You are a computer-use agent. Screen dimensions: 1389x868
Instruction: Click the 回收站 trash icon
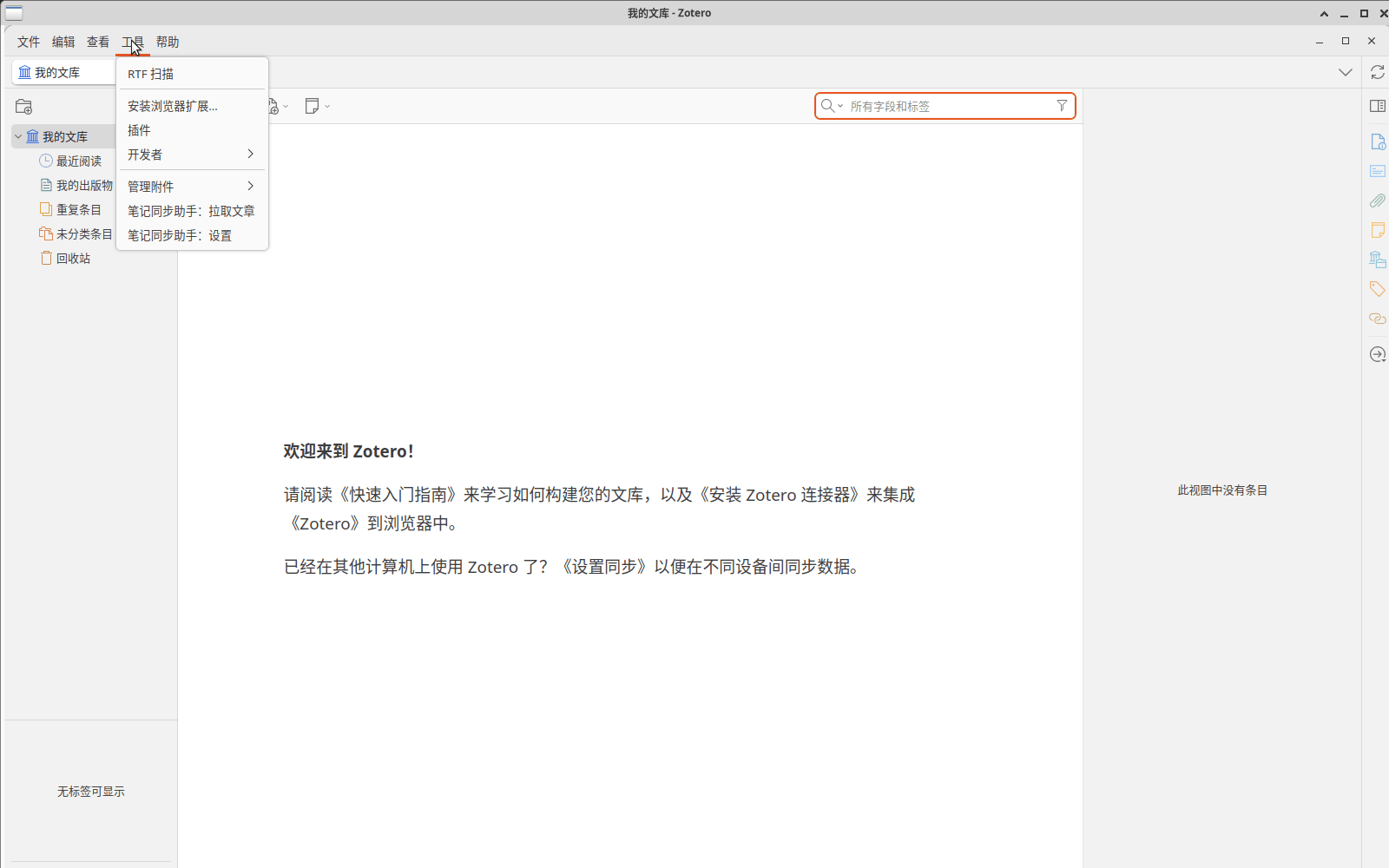tap(46, 258)
